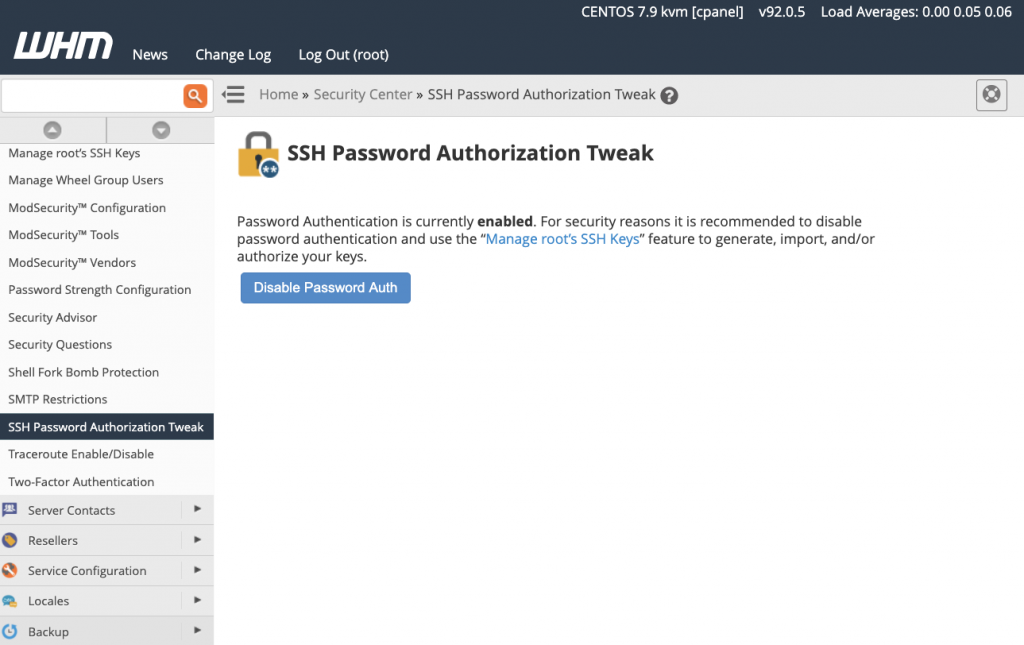Screen dimensions: 1024x645
Task: Click the Resellers section icon
Action: coord(10,541)
